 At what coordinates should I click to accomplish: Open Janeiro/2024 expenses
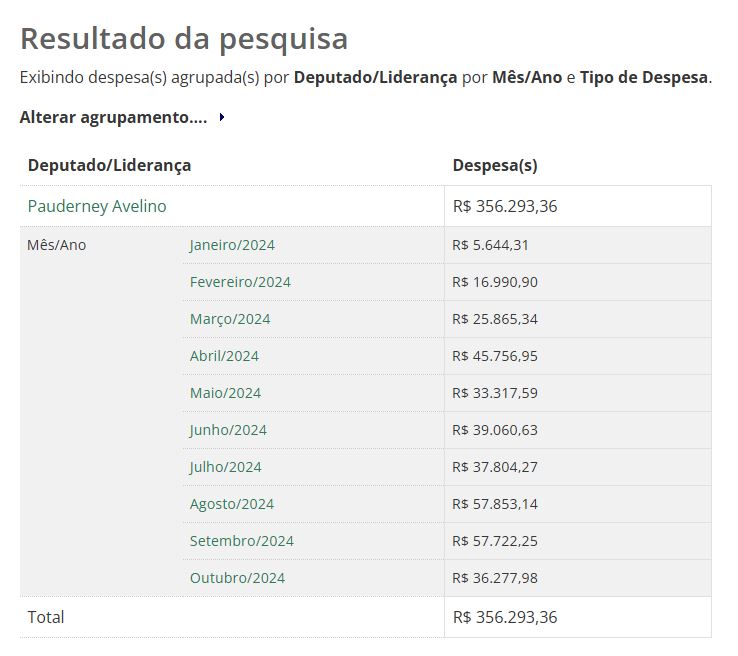232,245
